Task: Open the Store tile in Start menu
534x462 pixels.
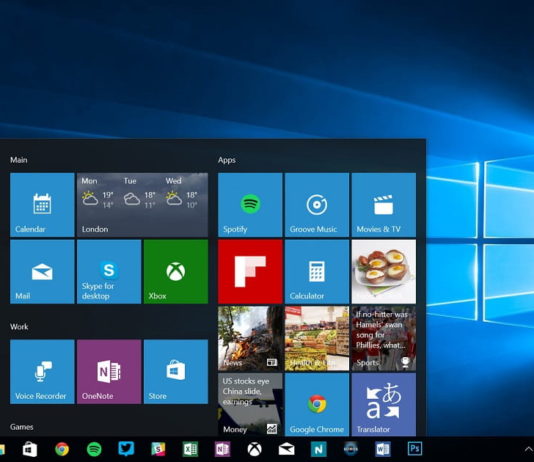Action: [176, 371]
